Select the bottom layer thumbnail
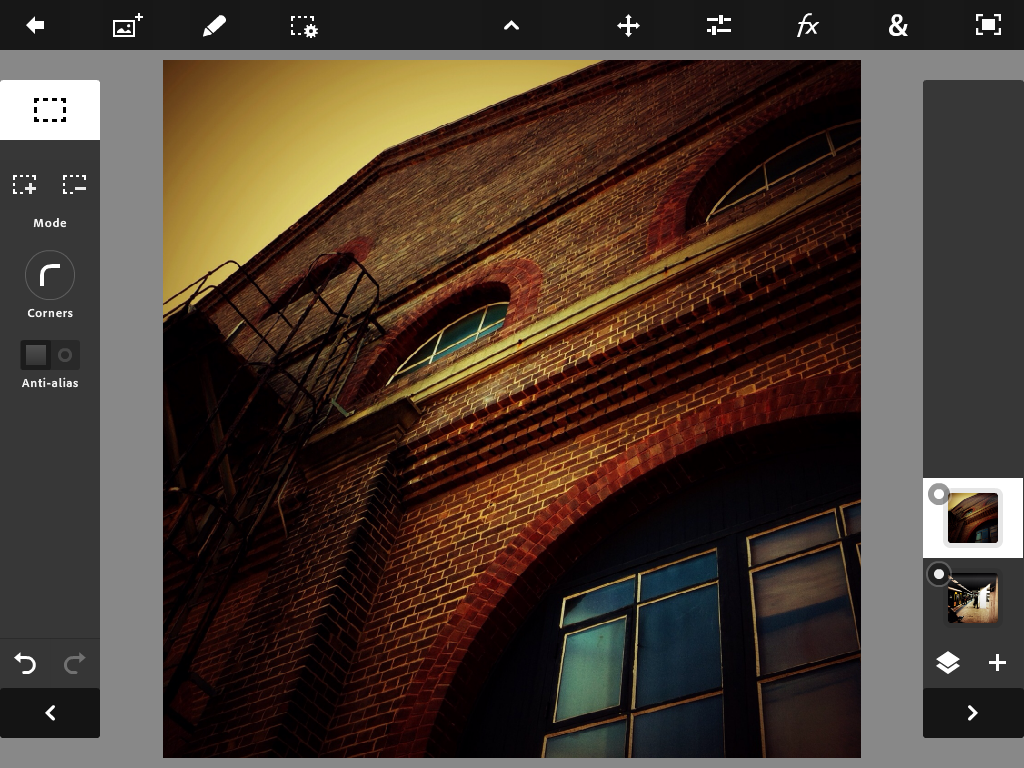 coord(973,598)
